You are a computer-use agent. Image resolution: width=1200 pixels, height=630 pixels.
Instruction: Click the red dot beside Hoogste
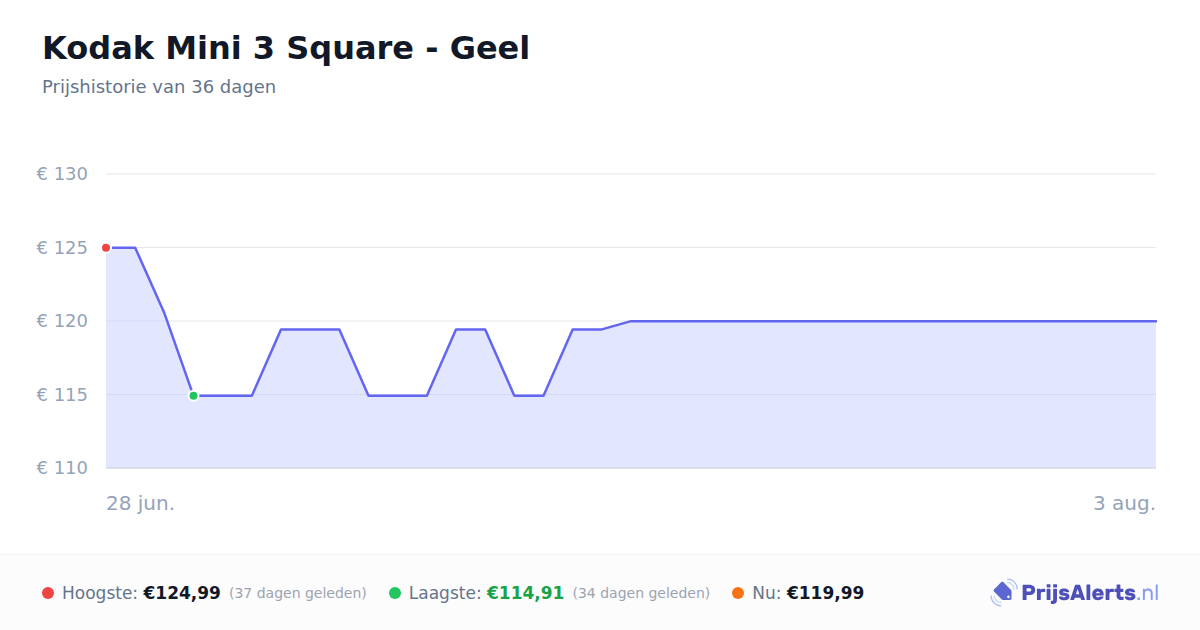tap(48, 593)
